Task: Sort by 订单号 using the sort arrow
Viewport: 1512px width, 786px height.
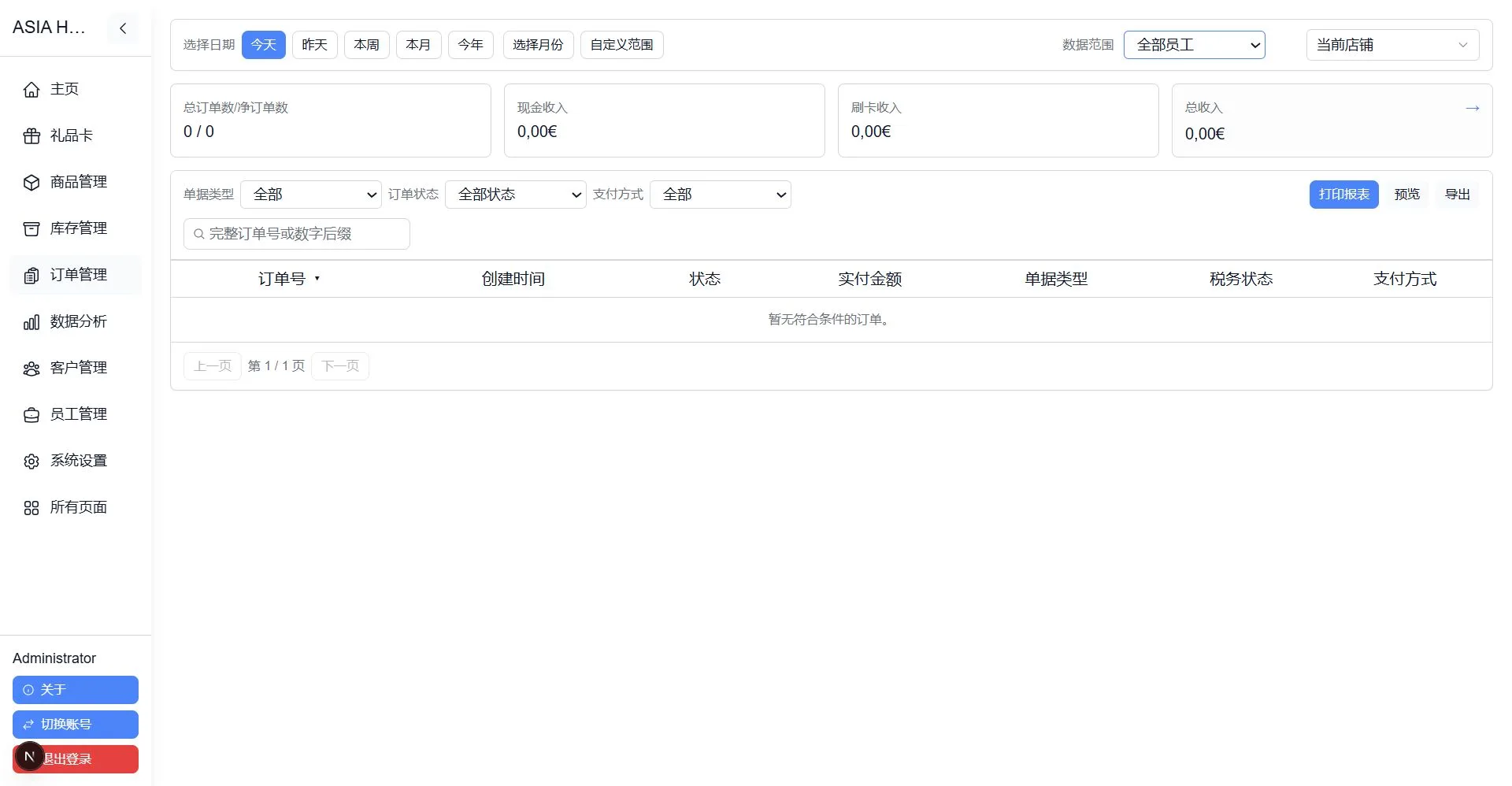Action: click(317, 279)
